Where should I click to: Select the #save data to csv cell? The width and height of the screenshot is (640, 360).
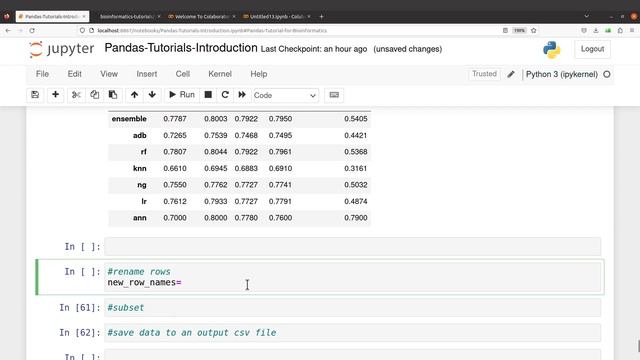(352, 333)
